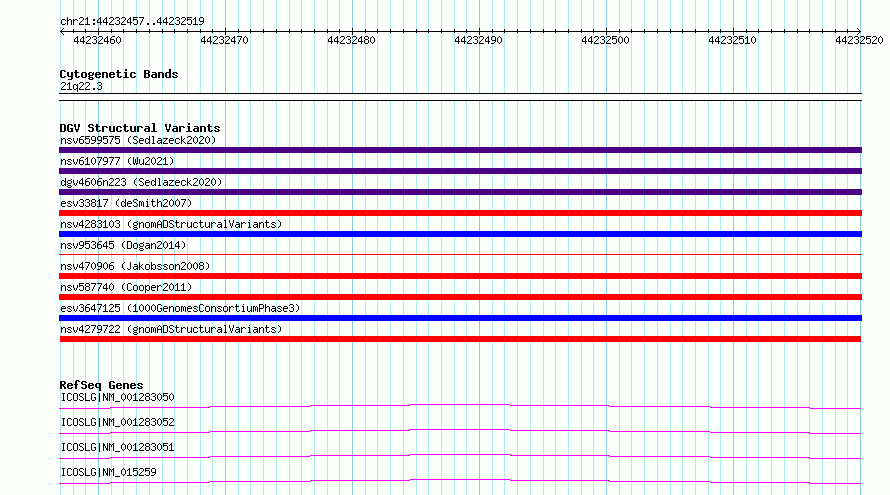Click ruler position label 44232460
Image resolution: width=890 pixels, height=495 pixels.
tap(97, 40)
